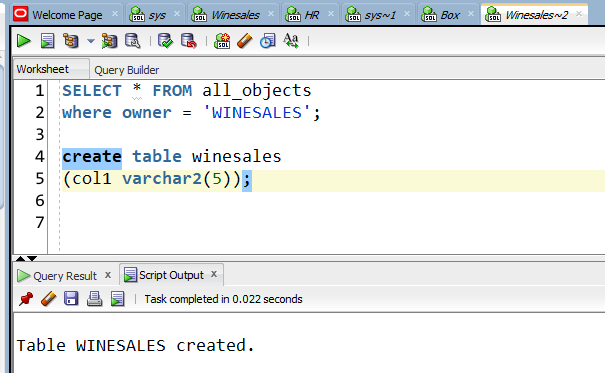Click the 'winesales' table name in line 4
605x373 pixels.
237,157
